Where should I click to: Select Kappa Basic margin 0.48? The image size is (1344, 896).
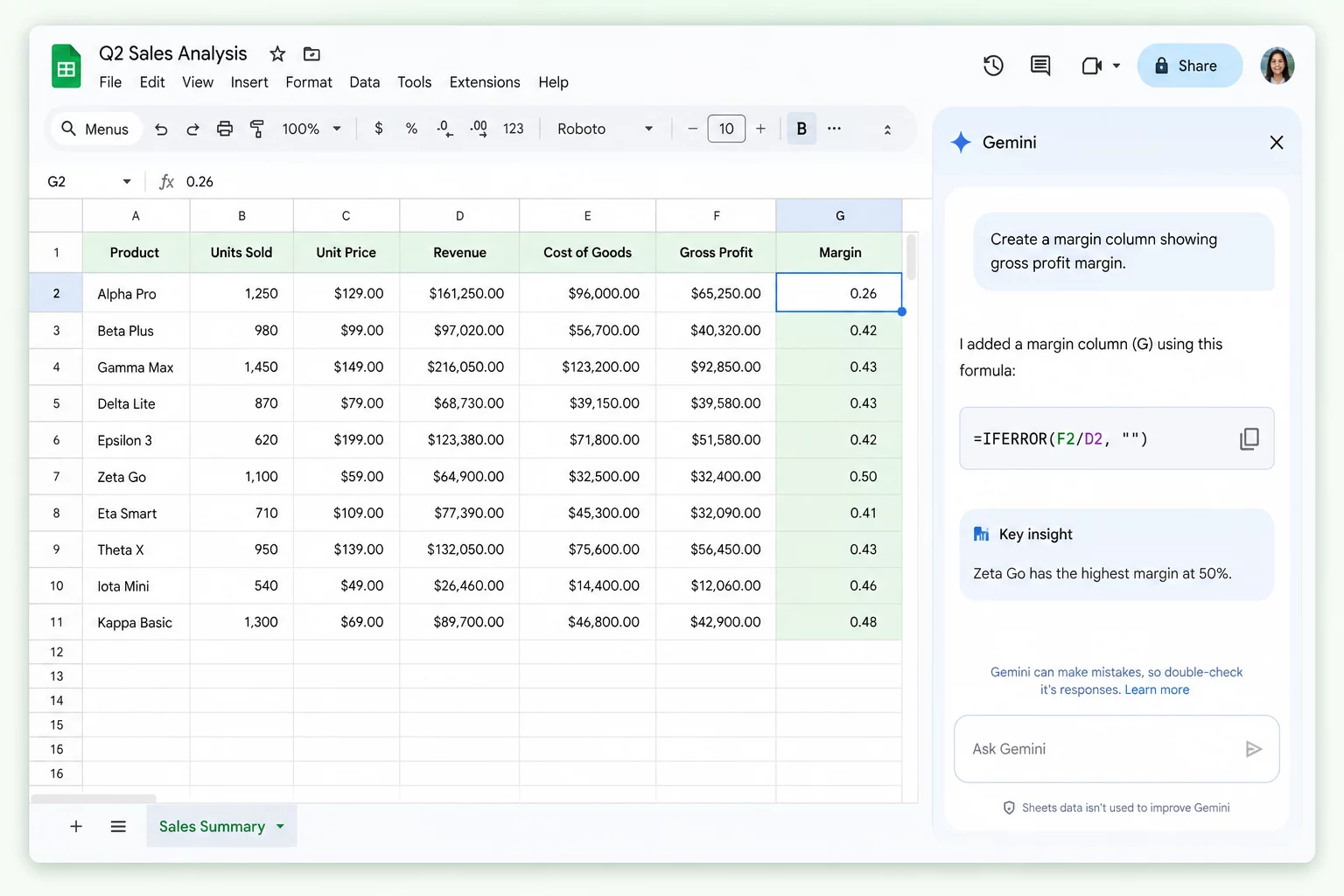coord(839,622)
